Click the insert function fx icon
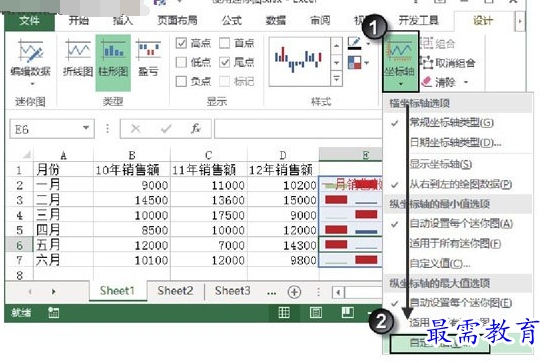Viewport: 548px width, 363px height. (x=196, y=129)
